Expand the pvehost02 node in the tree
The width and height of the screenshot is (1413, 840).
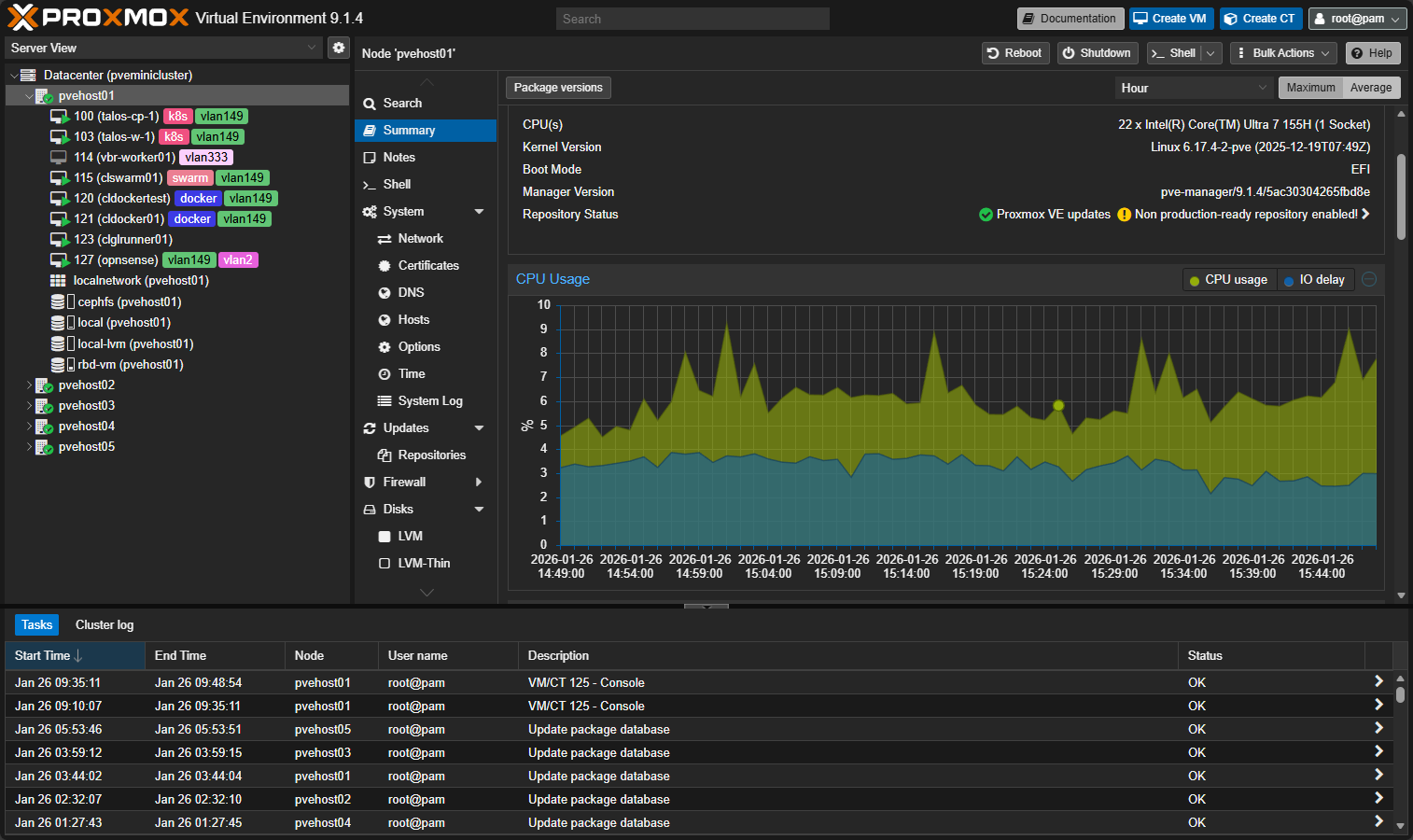pos(29,385)
